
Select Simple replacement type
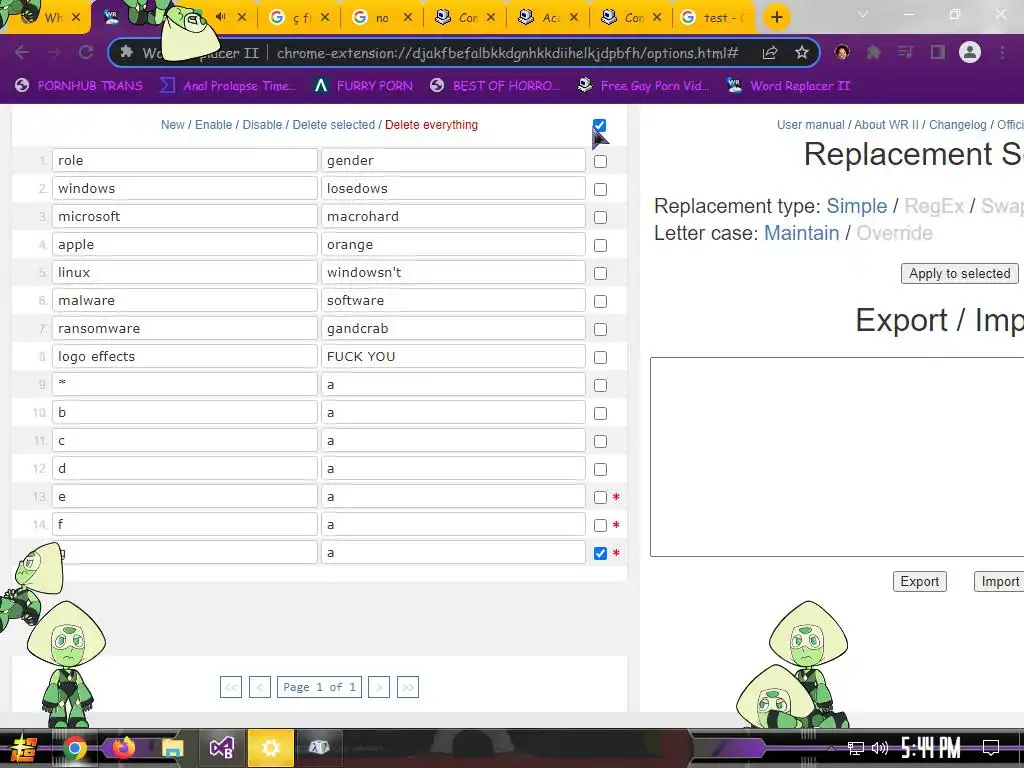click(x=857, y=206)
